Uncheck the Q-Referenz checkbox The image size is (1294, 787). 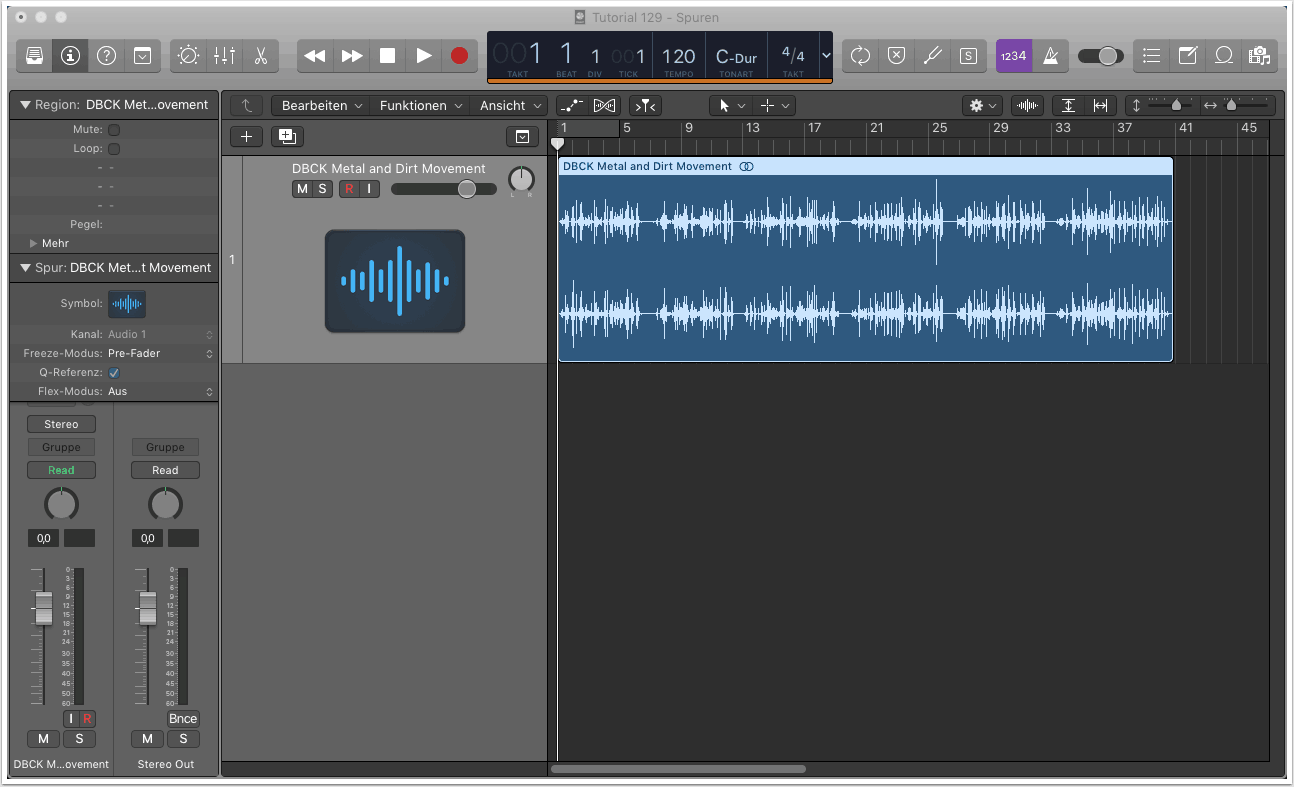[x=114, y=373]
